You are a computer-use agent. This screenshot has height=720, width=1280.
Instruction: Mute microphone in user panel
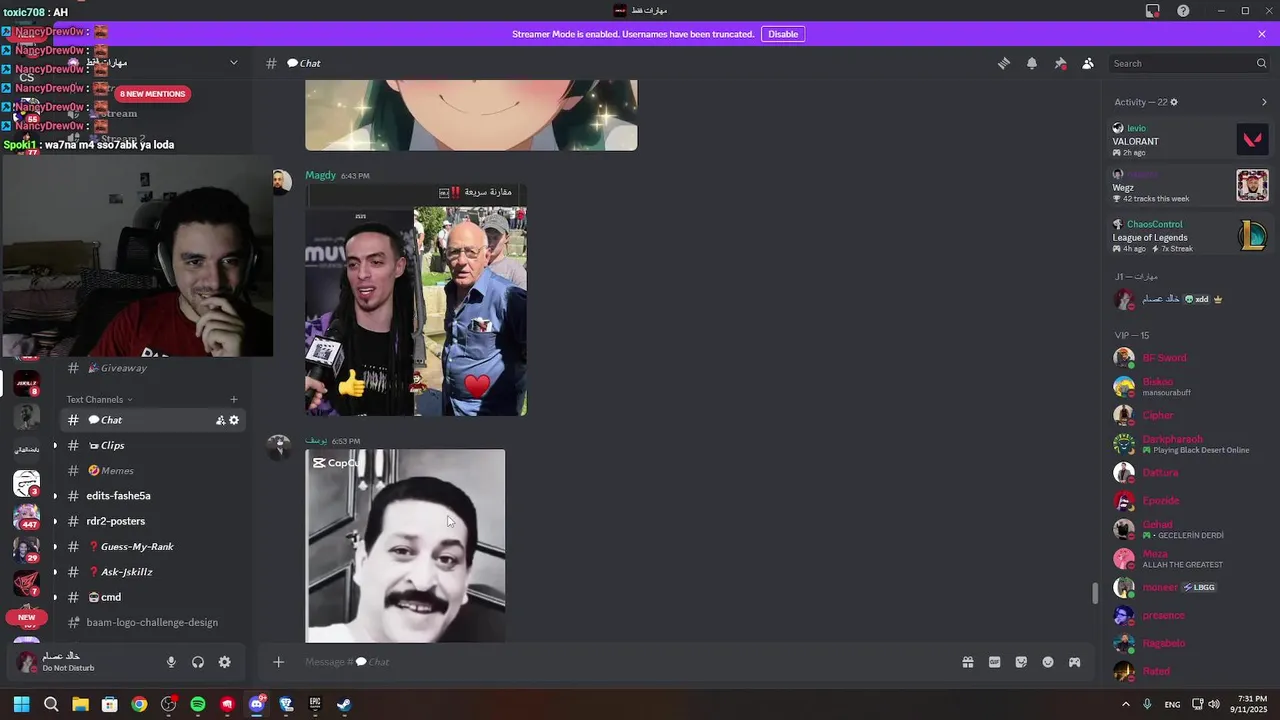(171, 662)
